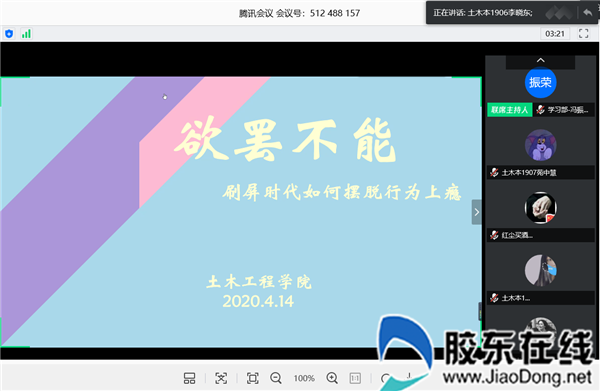This screenshot has width=600, height=391.
Task: Select the cartoon cat avatar participant
Action: coord(540,145)
